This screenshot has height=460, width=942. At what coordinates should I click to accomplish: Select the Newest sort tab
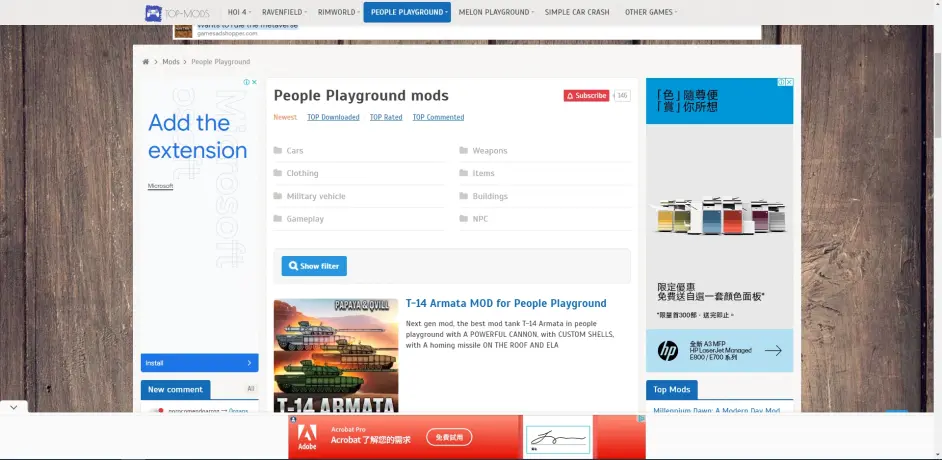[285, 117]
